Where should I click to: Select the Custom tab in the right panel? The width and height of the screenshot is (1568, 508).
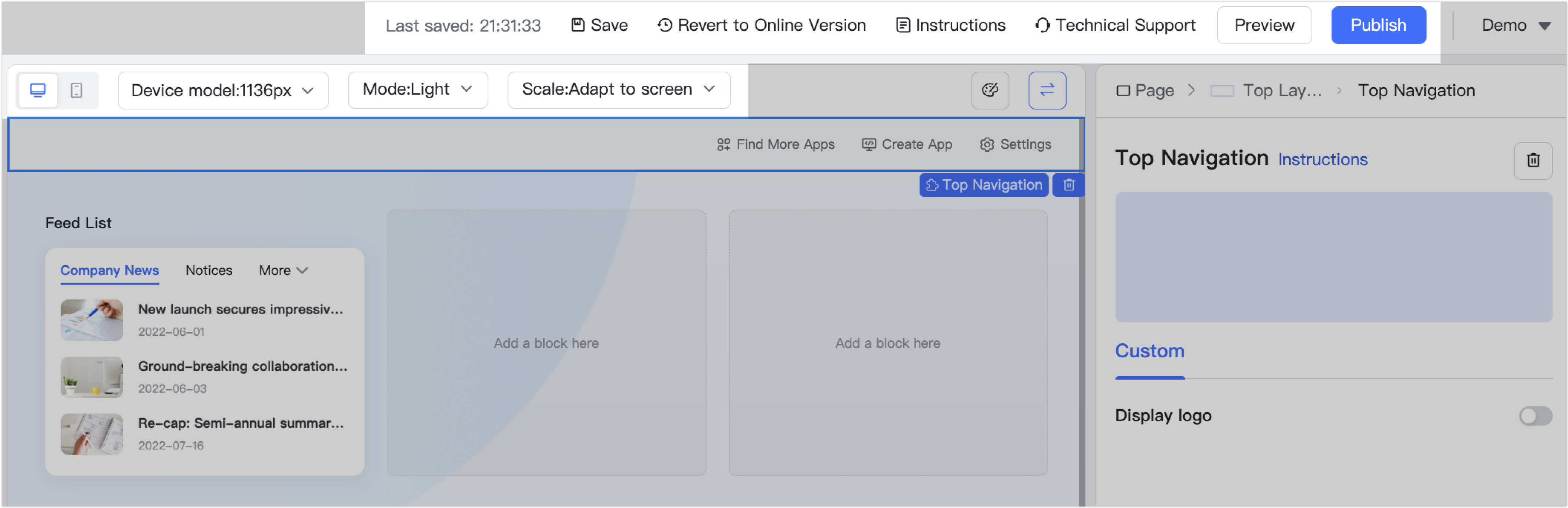tap(1149, 351)
